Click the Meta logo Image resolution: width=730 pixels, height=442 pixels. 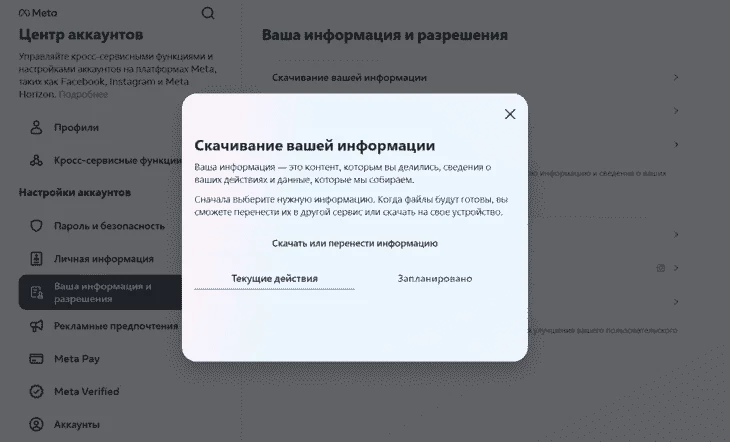38,13
